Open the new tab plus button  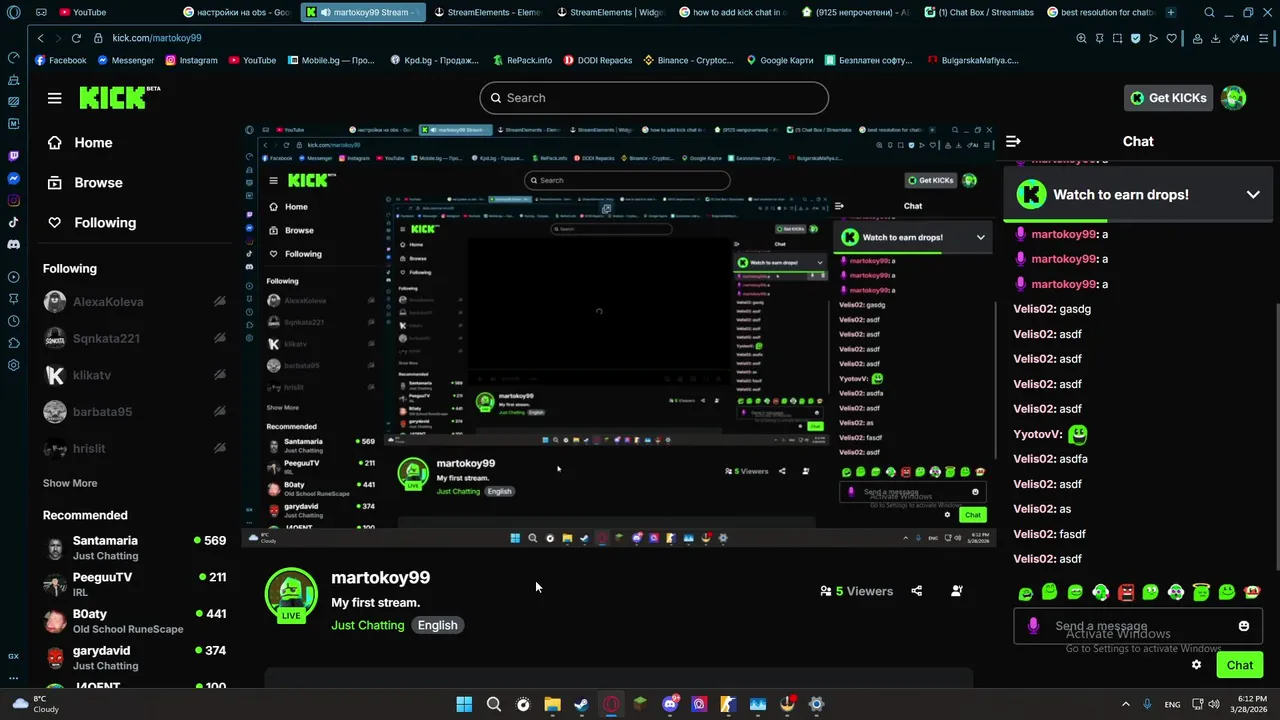point(1170,12)
